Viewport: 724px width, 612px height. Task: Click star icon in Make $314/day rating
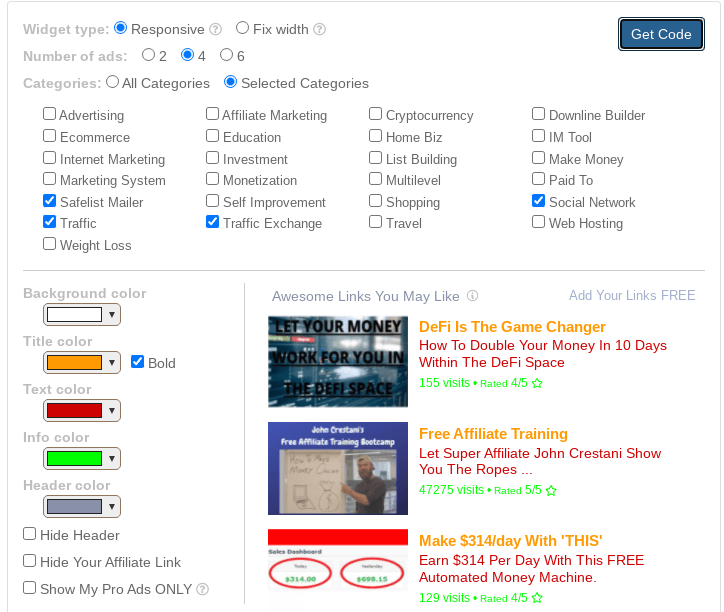537,598
